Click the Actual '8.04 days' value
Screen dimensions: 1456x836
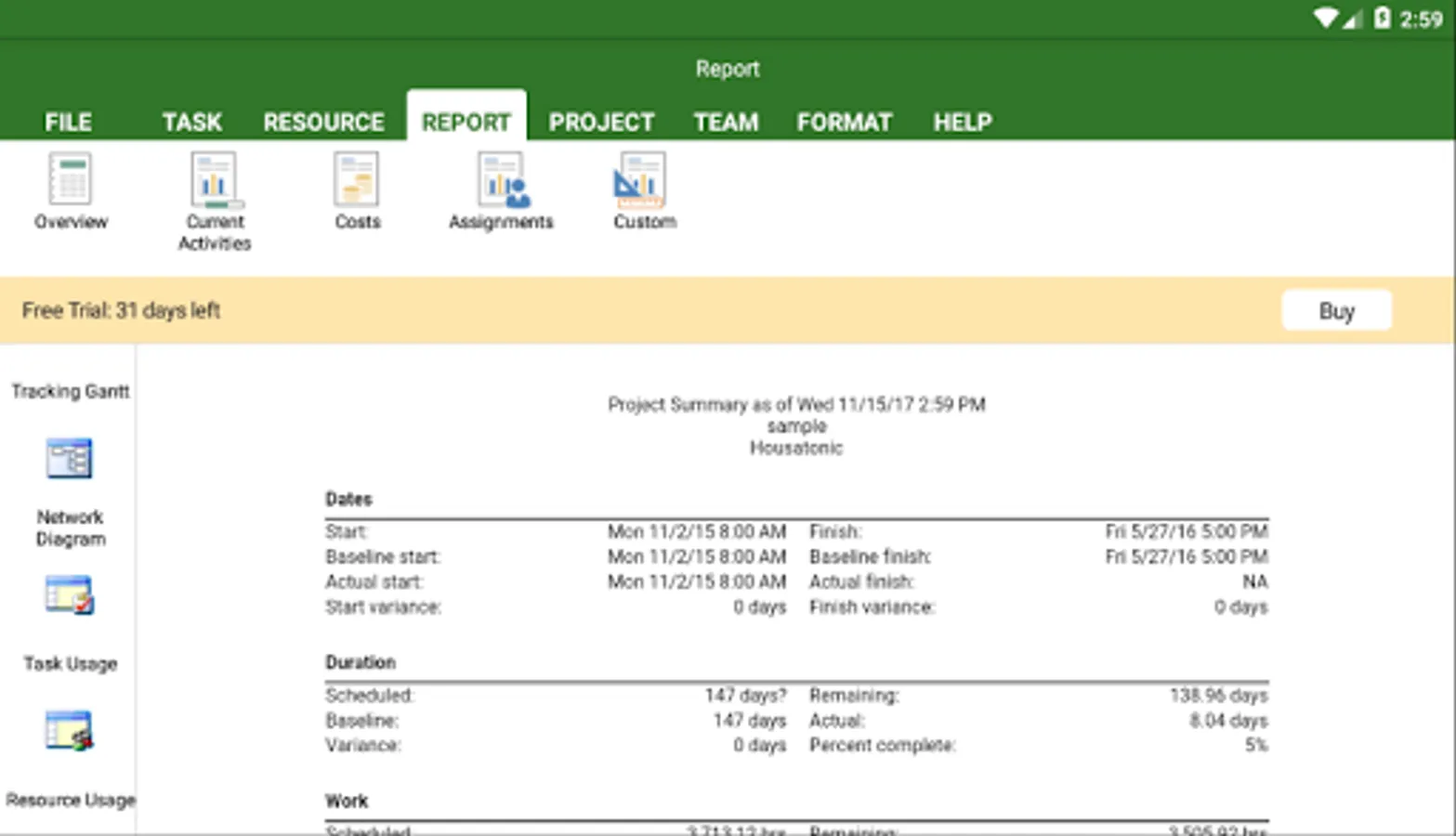(x=1228, y=720)
